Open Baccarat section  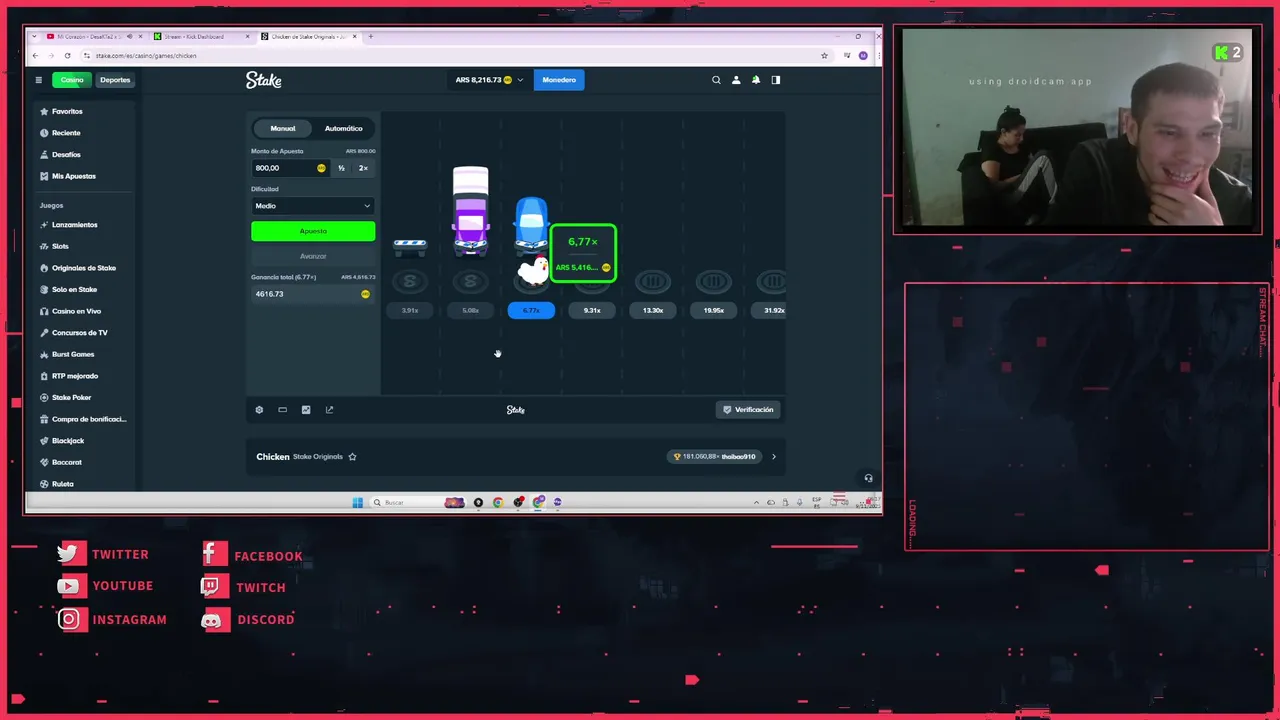tap(67, 462)
